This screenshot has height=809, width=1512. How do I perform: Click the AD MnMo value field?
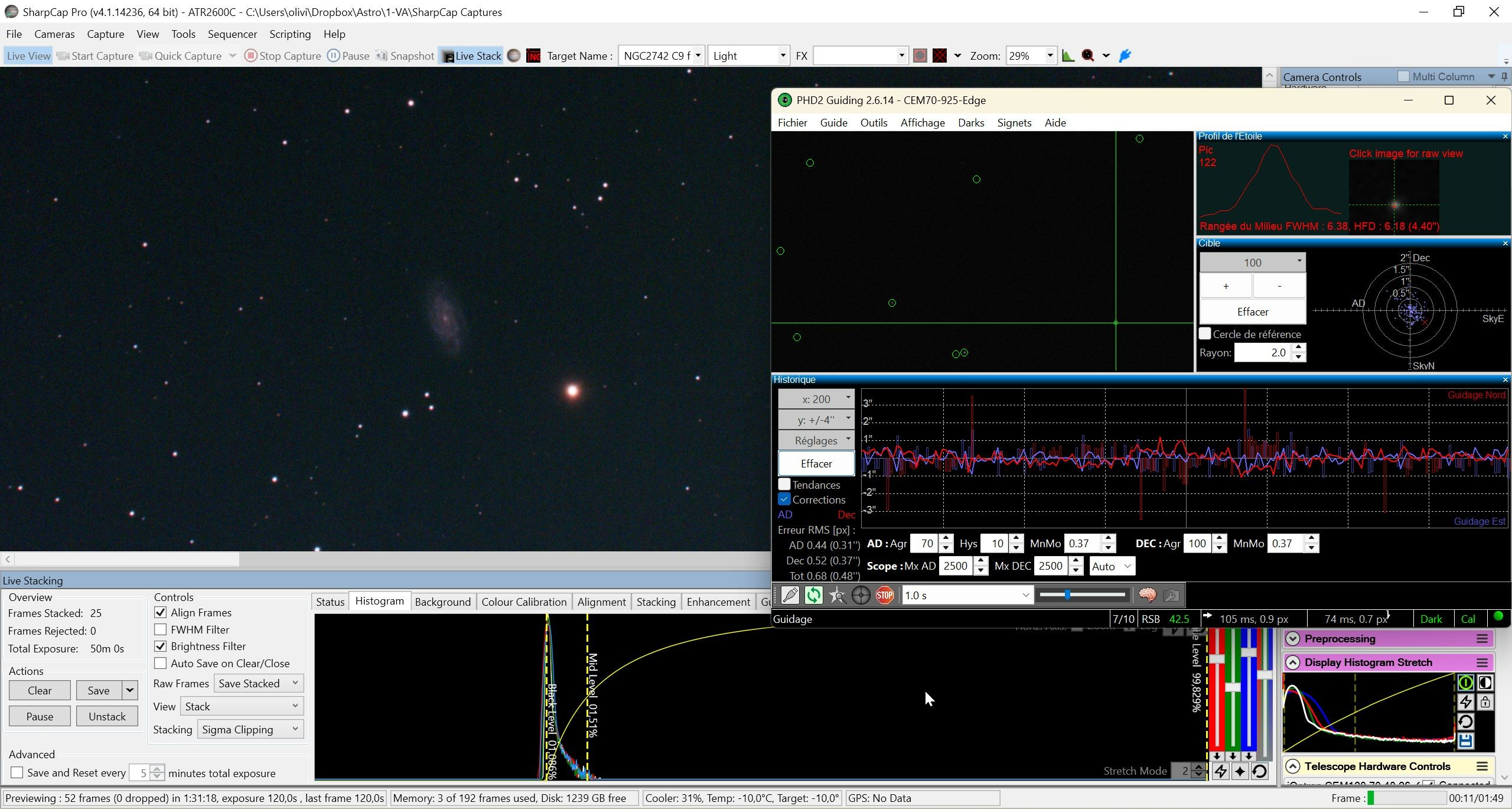pos(1083,543)
